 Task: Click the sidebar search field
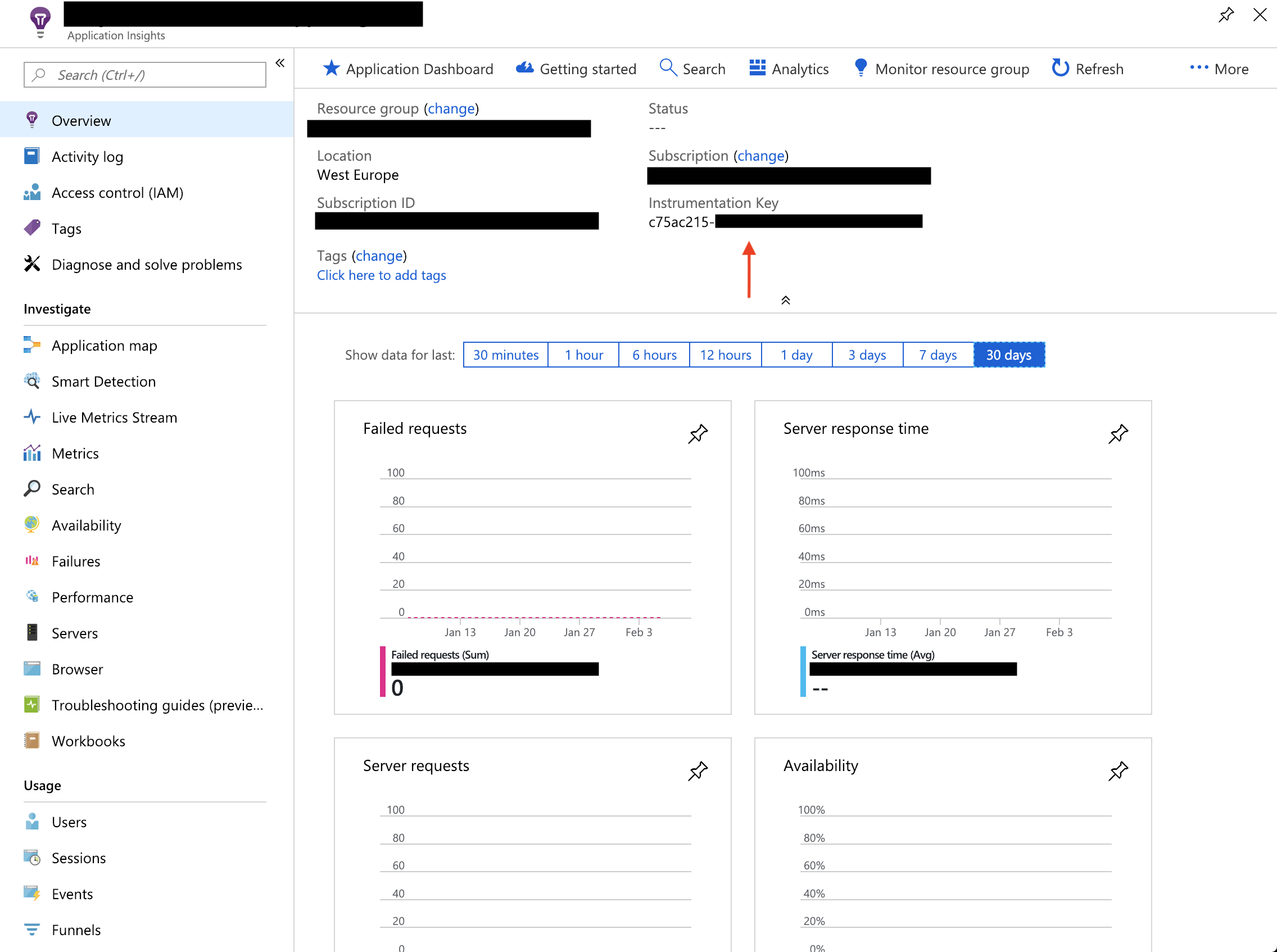(144, 74)
